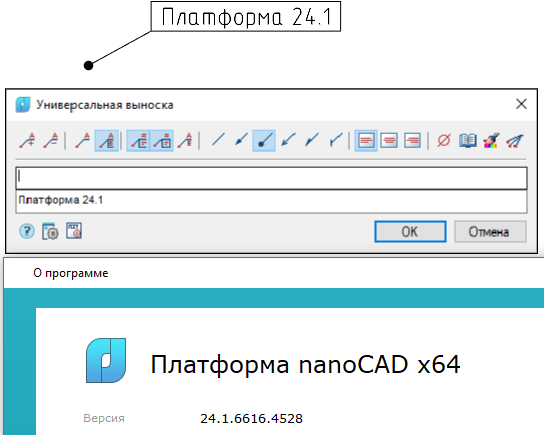
Task: Select the plain line leader end style
Action: click(218, 140)
